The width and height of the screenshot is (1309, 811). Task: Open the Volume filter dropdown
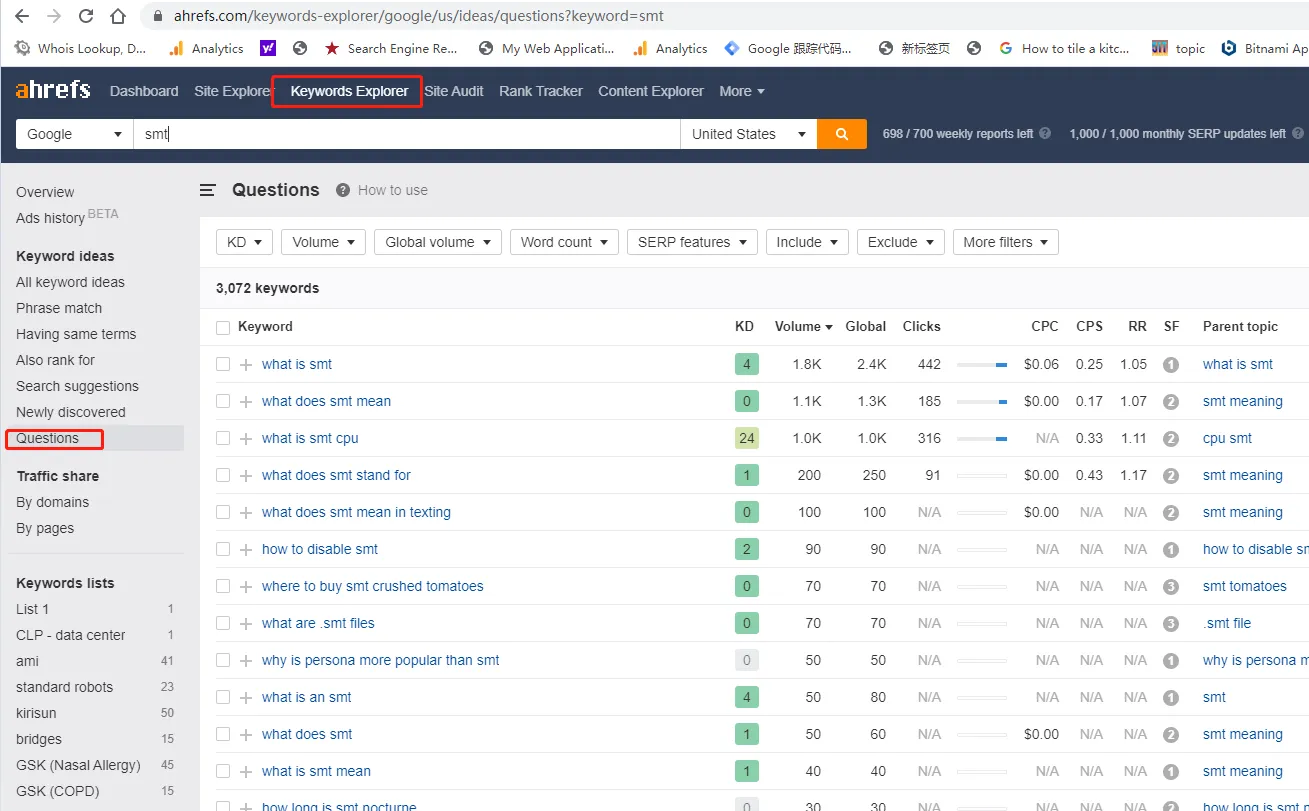323,242
